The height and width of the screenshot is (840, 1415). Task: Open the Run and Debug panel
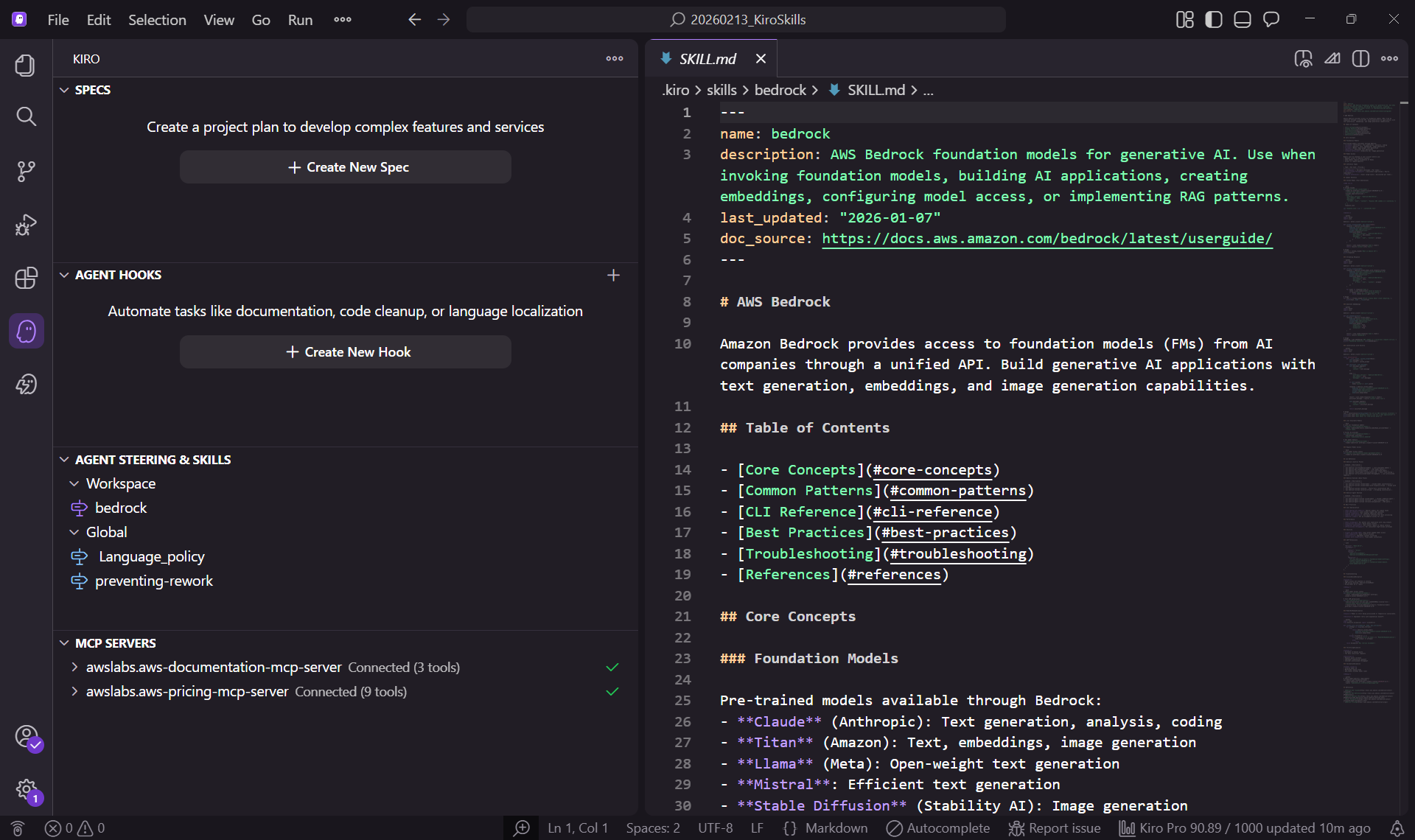[x=26, y=225]
